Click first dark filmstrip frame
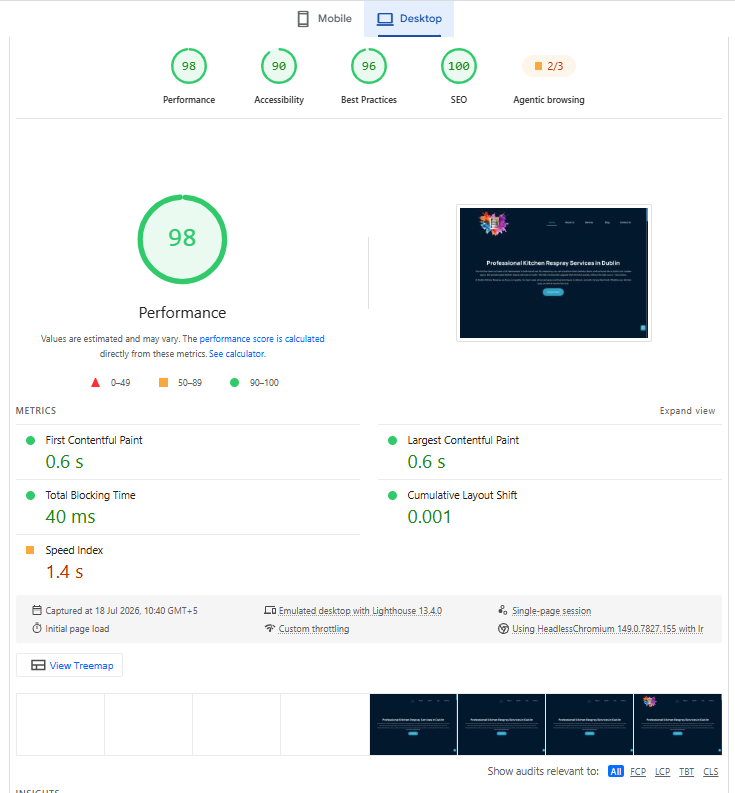735x793 pixels. (x=413, y=725)
